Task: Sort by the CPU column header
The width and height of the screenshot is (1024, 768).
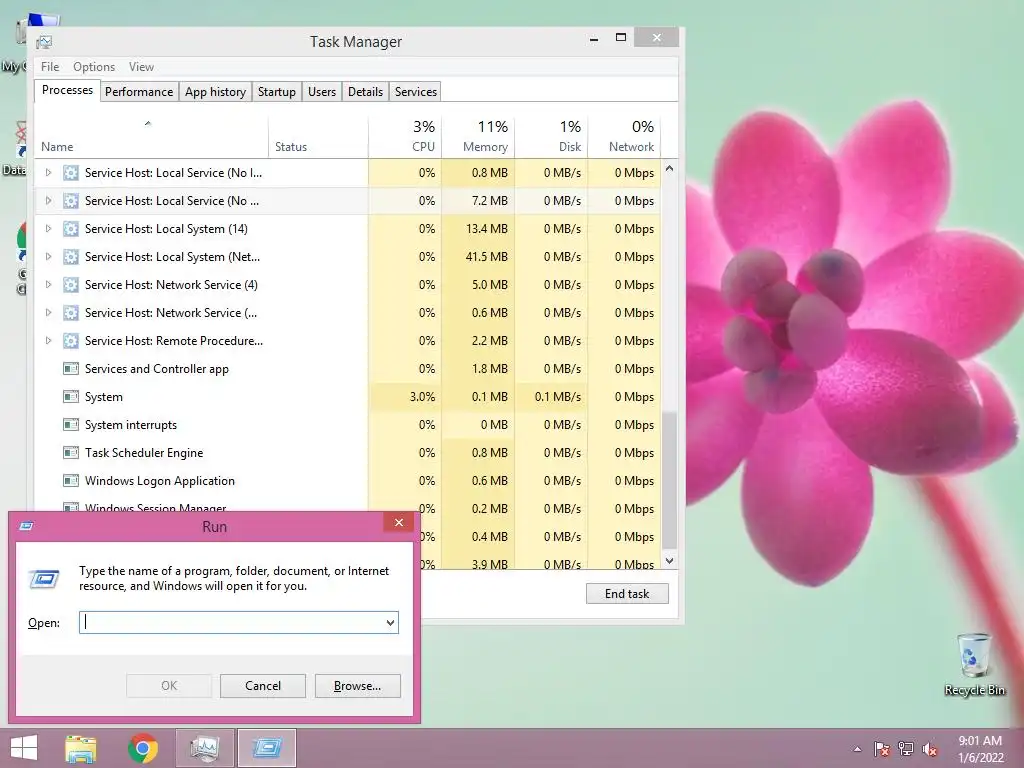Action: coord(405,137)
